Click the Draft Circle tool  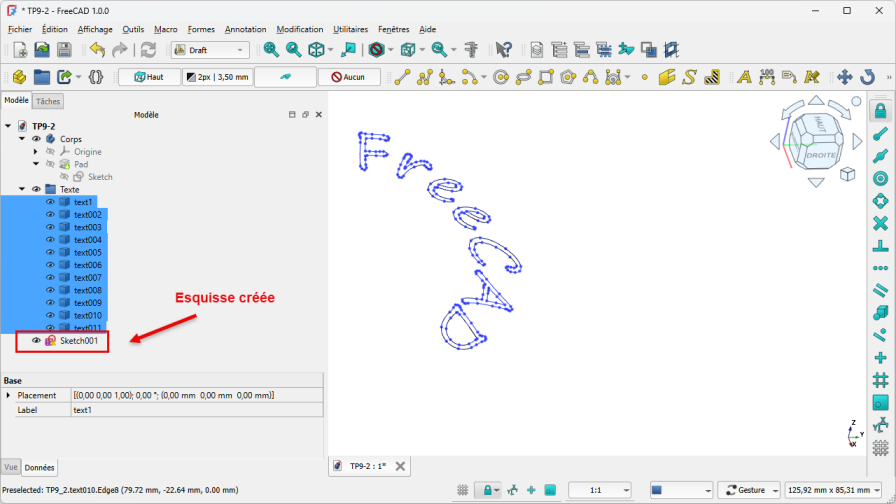(x=501, y=77)
